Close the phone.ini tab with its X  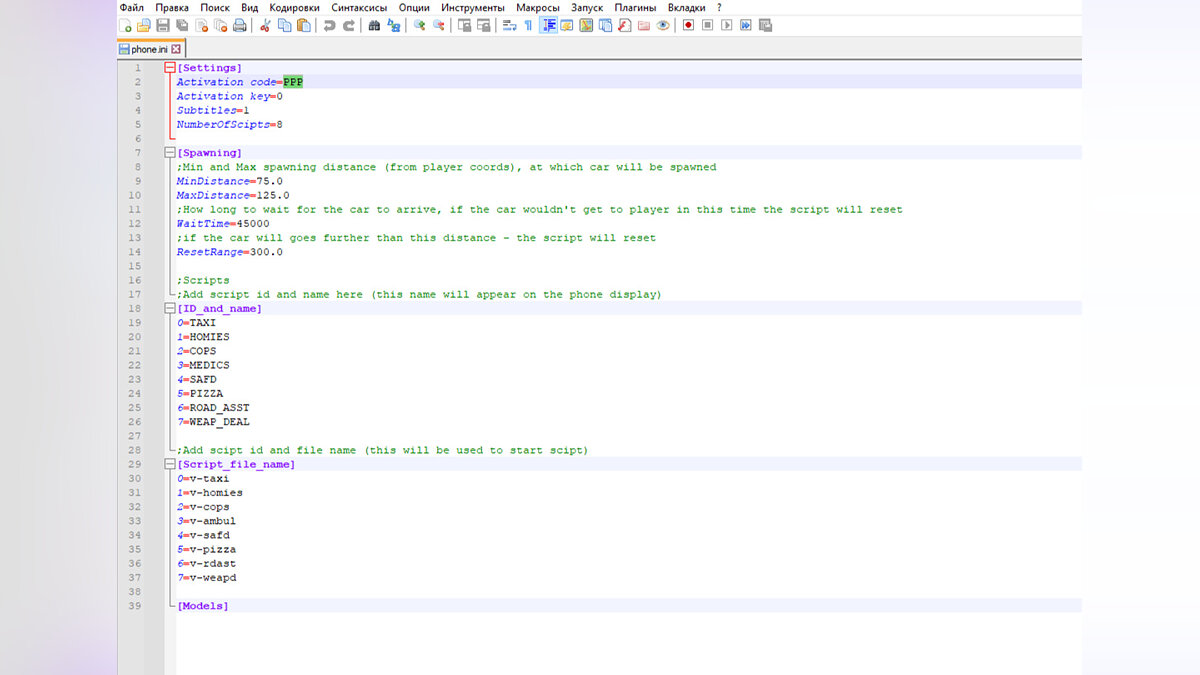176,49
